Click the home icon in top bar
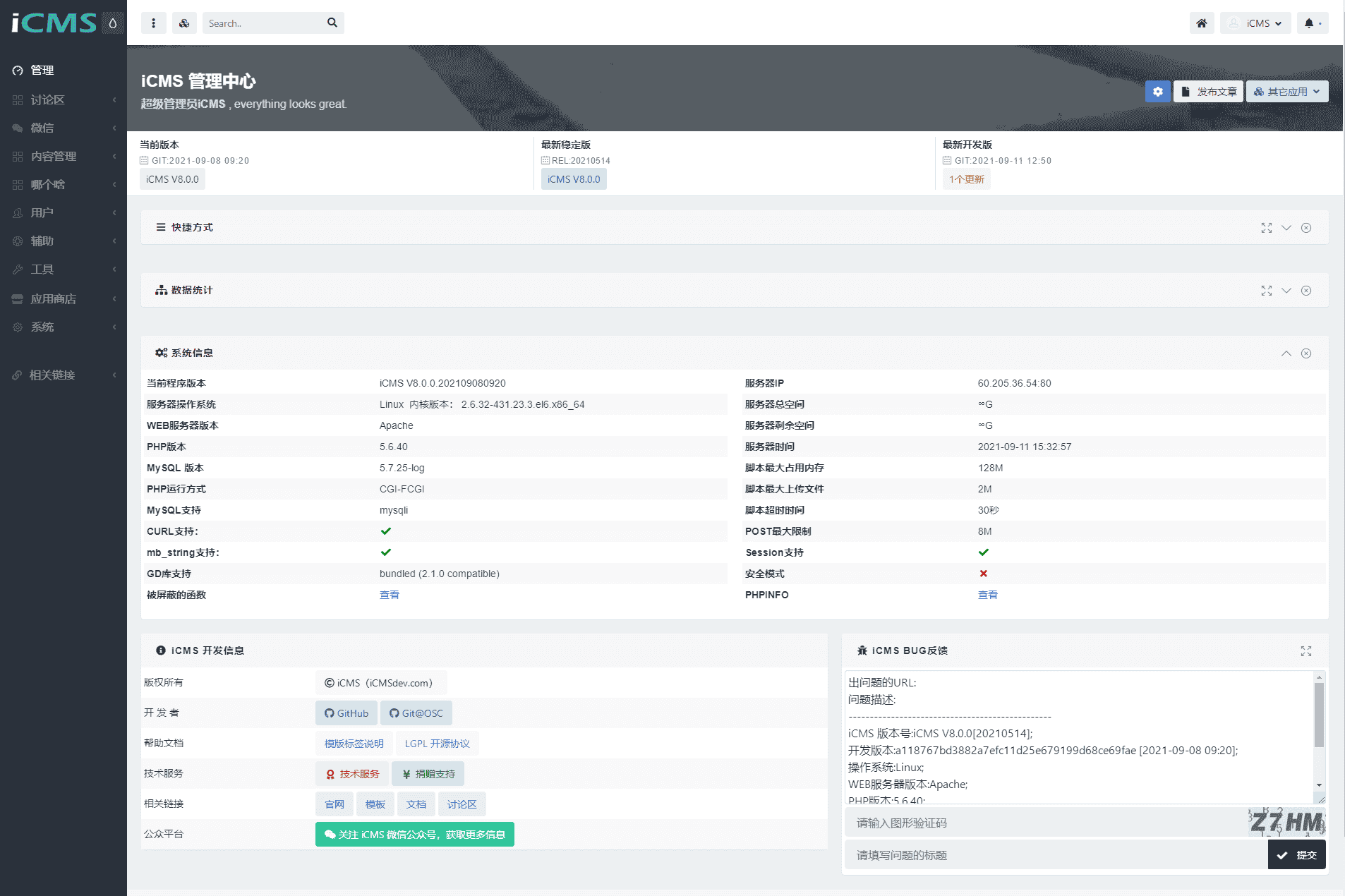Screen dimensions: 1345x896 point(1201,23)
